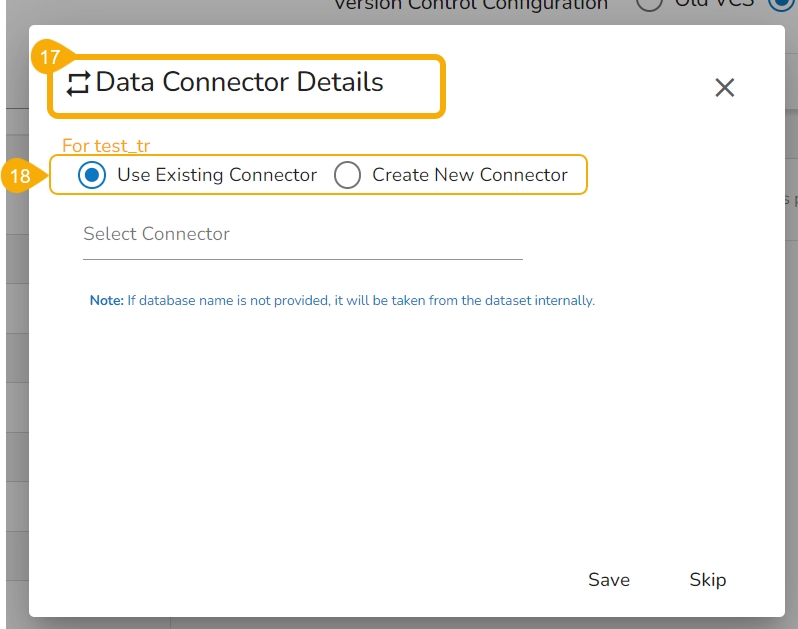Click the orange annotation badge numbered 18

21,177
